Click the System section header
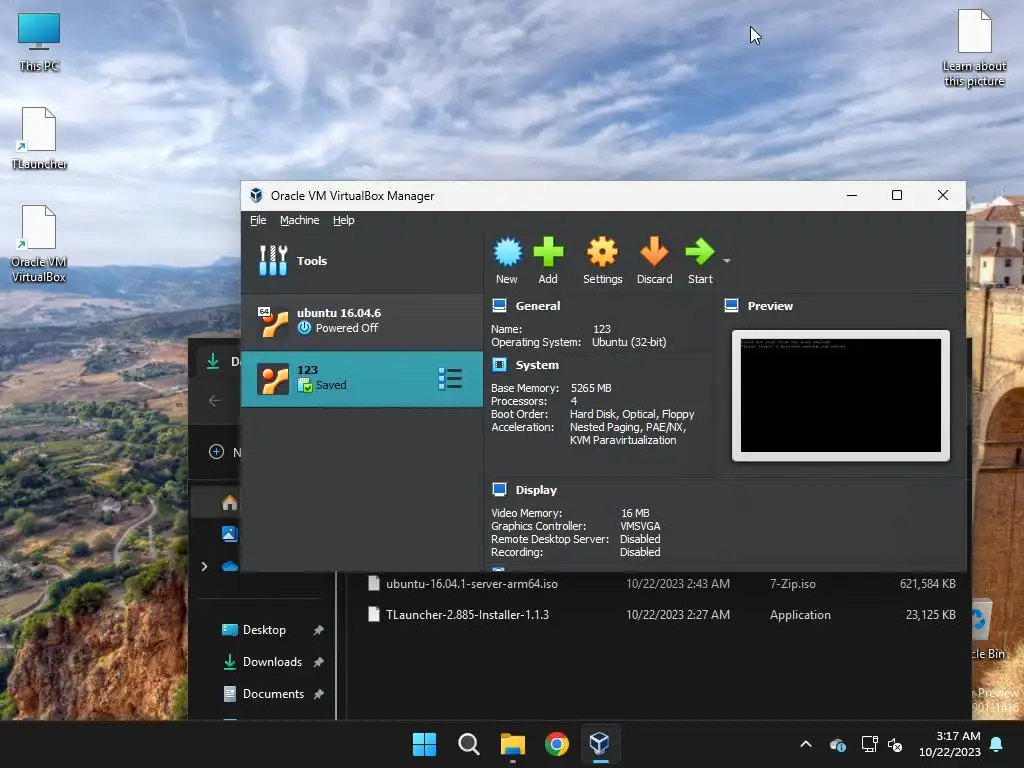This screenshot has width=1024, height=768. [537, 365]
